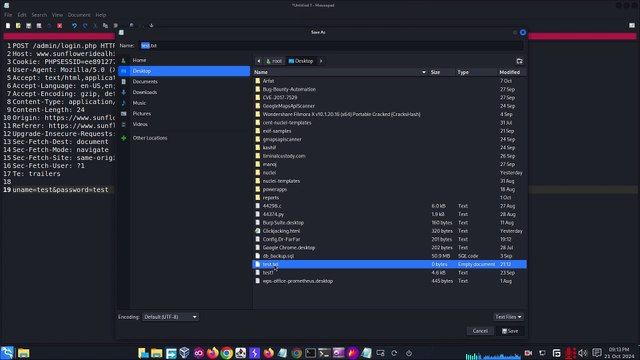Click the Redo arrow in Mousepad toolbar
640x360 pixels.
pos(85,26)
